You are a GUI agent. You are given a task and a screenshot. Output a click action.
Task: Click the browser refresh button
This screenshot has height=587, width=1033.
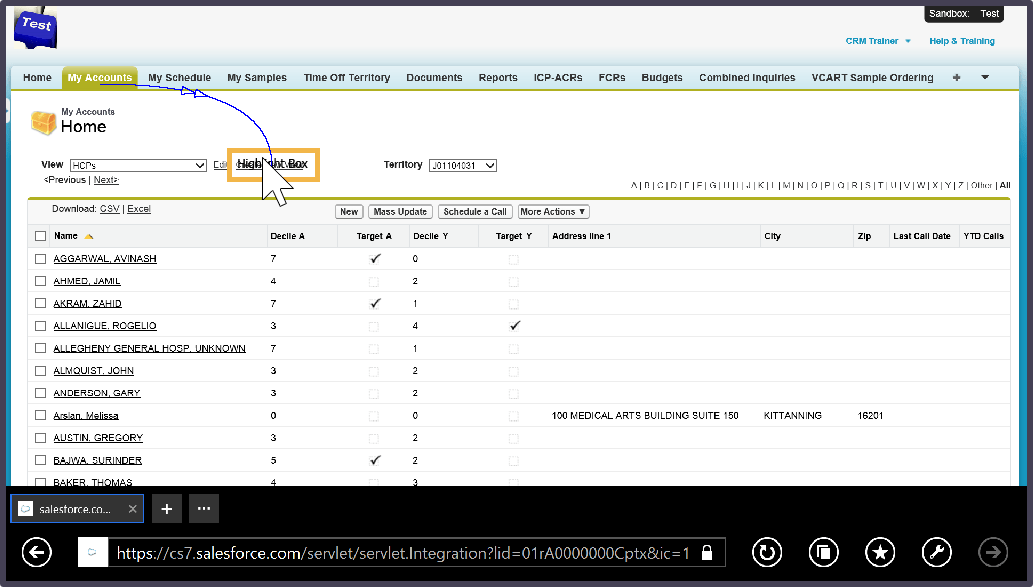pyautogui.click(x=767, y=552)
